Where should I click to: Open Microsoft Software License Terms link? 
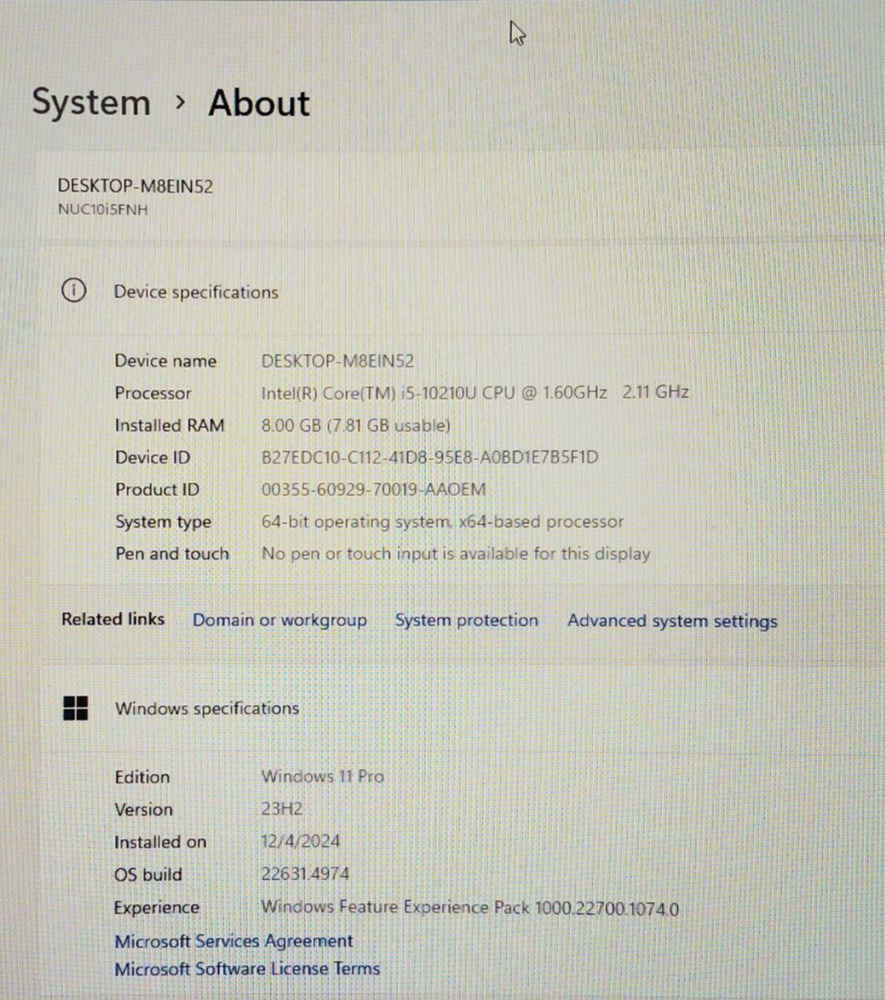(x=247, y=968)
